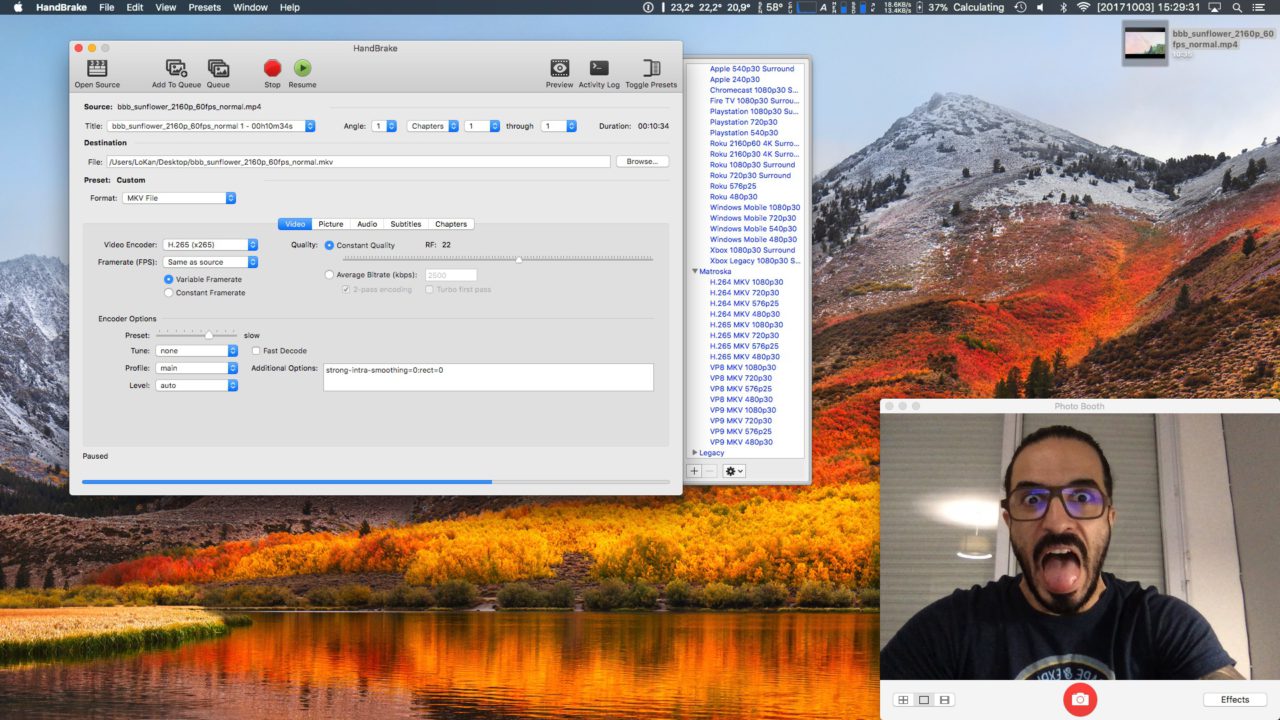Select Chromecast 1080p30 Surround preset
Image resolution: width=1280 pixels, height=720 pixels.
point(754,90)
